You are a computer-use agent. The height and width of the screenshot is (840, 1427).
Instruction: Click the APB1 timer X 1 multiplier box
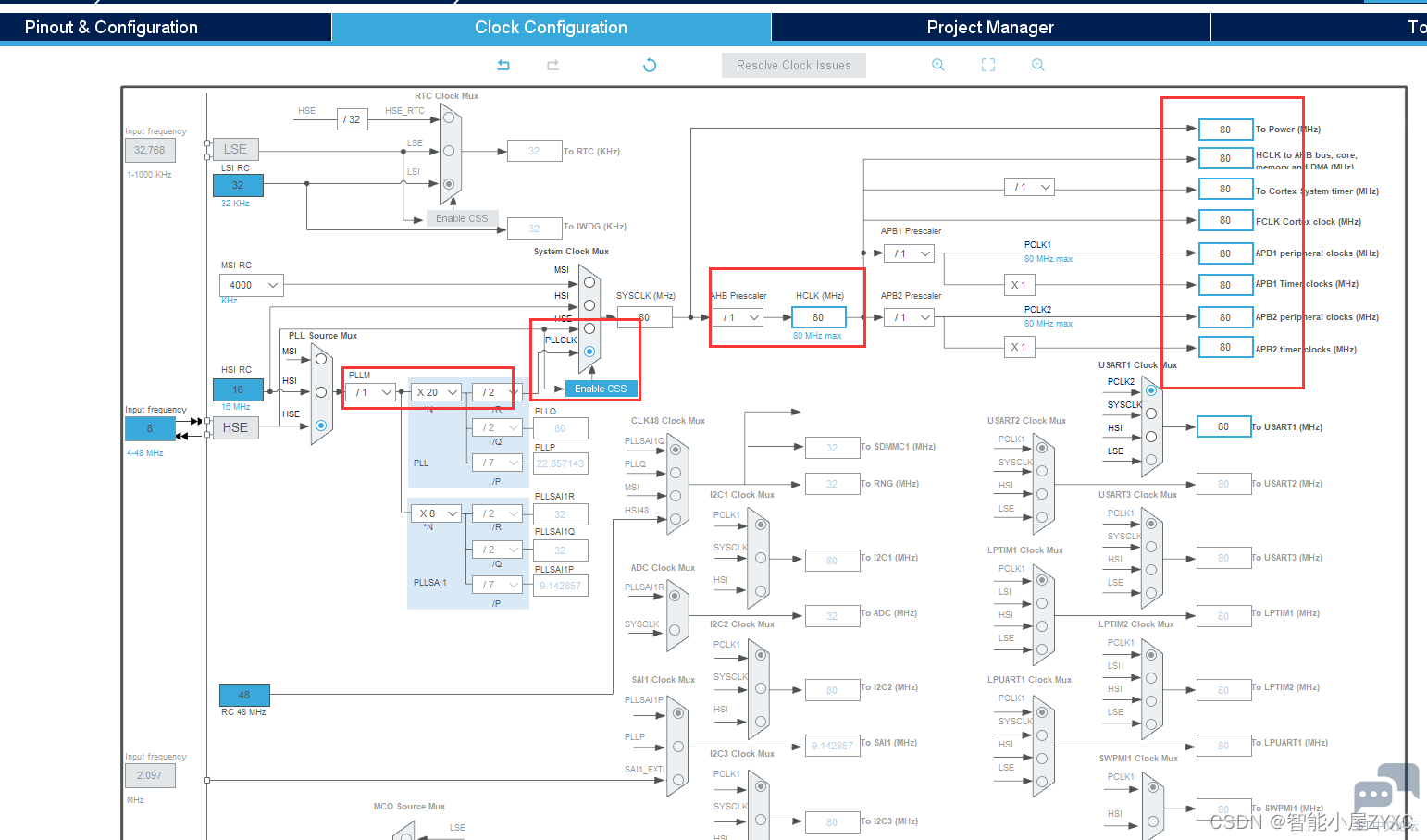point(1019,285)
